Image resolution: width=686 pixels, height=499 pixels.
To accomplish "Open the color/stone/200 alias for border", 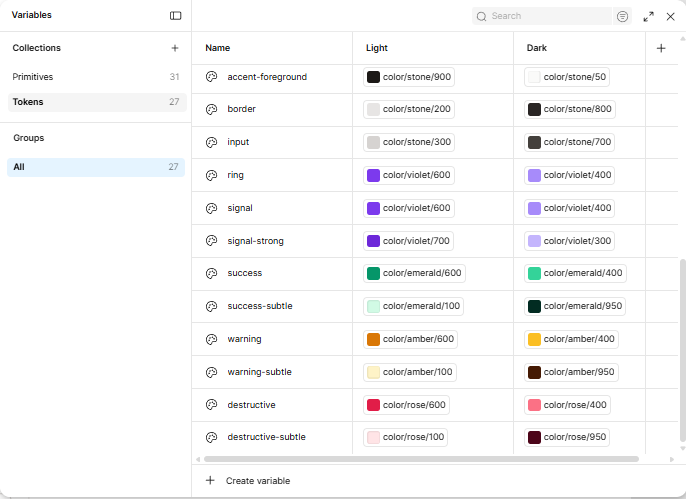I will [409, 109].
